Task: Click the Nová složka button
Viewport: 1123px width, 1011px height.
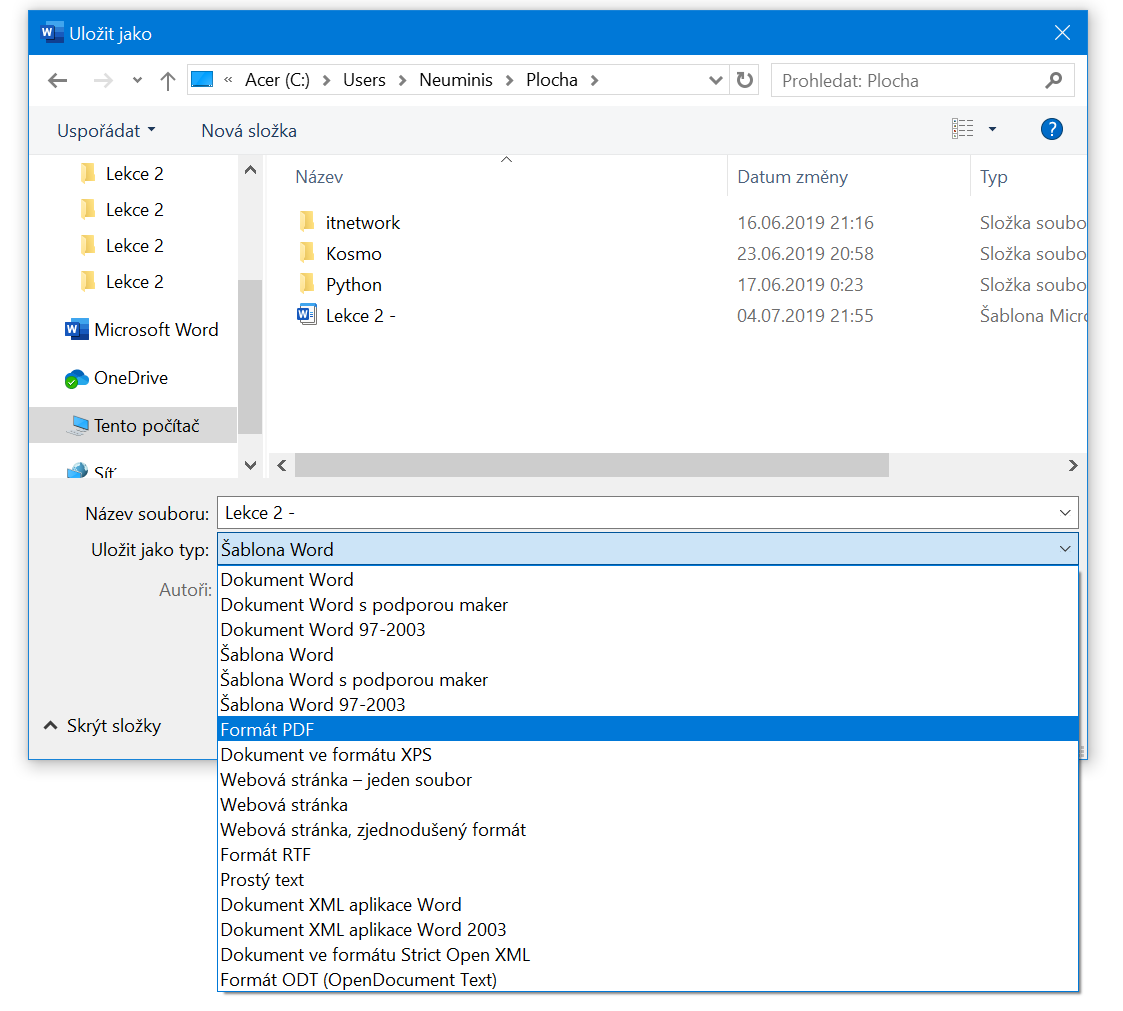Action: pyautogui.click(x=249, y=131)
